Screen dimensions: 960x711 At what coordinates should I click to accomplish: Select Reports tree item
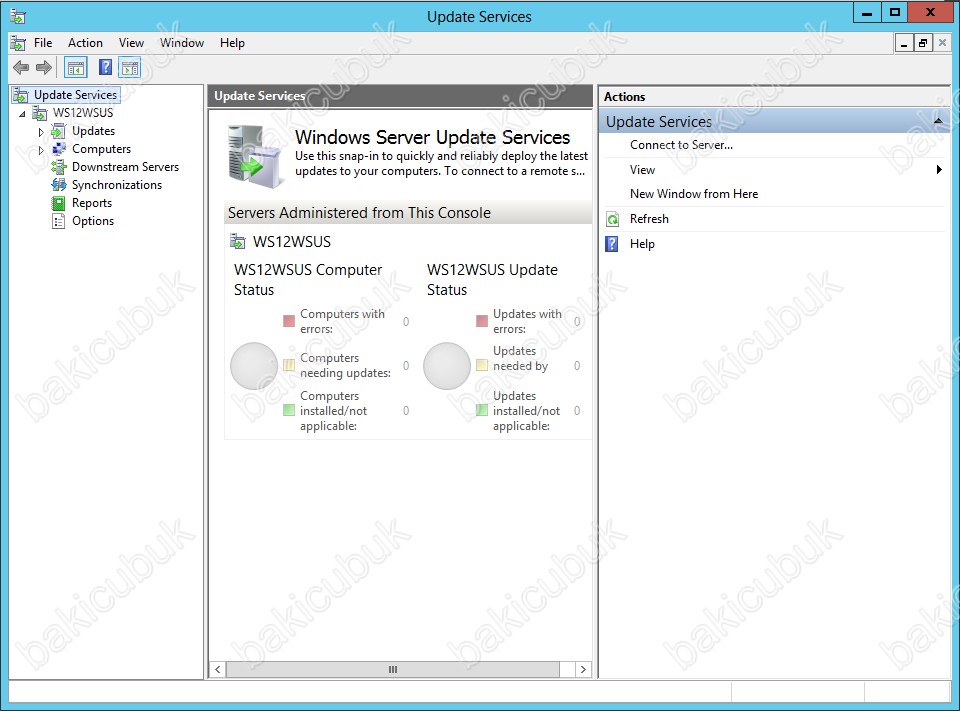coord(92,203)
